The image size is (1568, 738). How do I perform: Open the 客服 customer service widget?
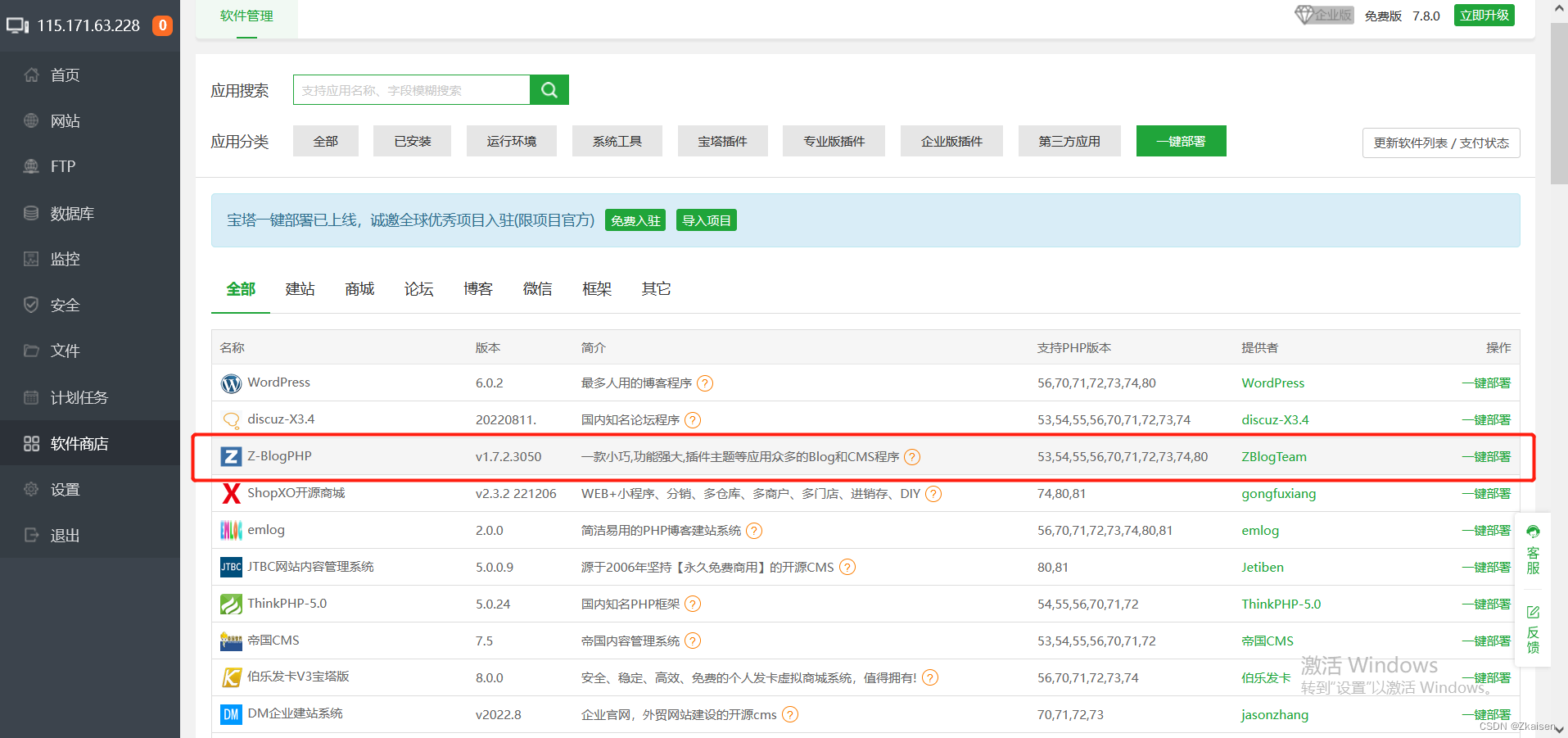coord(1533,550)
